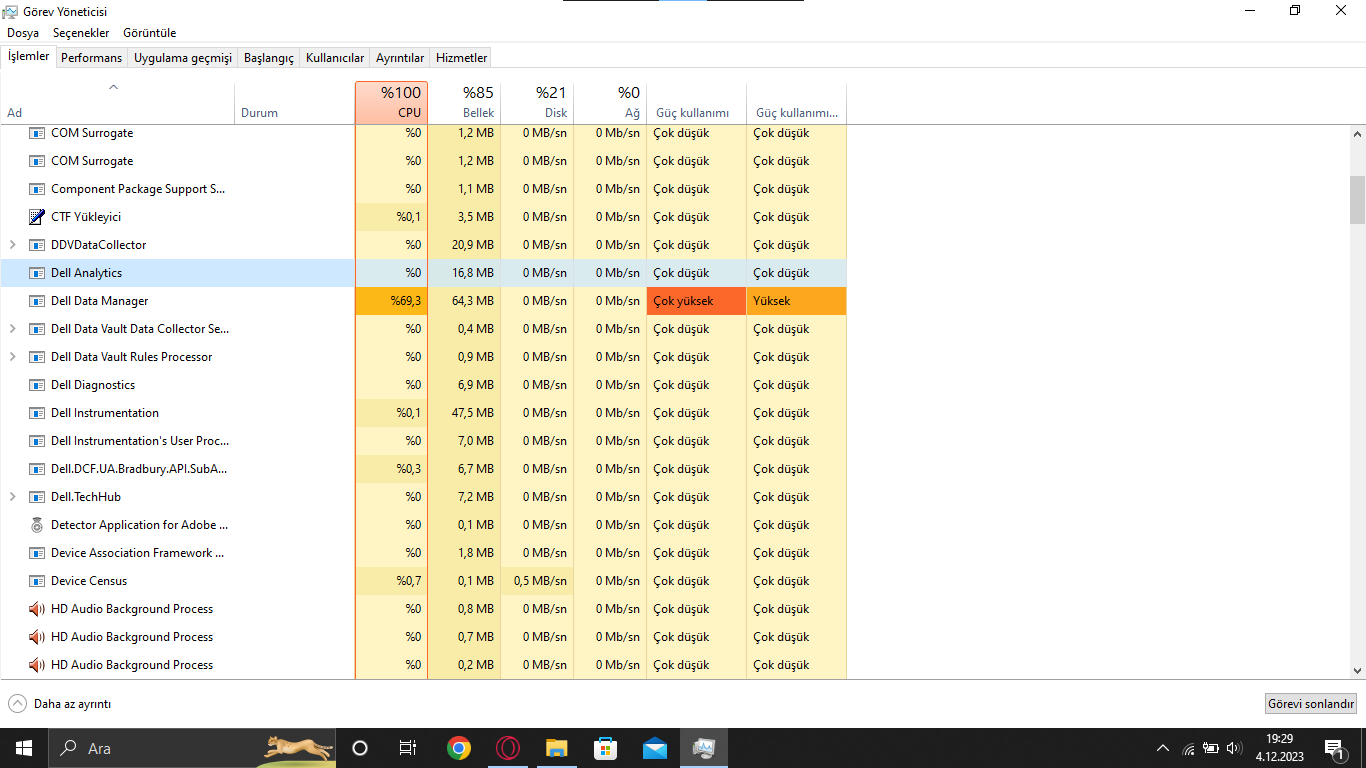This screenshot has height=768, width=1366.
Task: Click the %69,3 CPU cell
Action: coord(391,301)
